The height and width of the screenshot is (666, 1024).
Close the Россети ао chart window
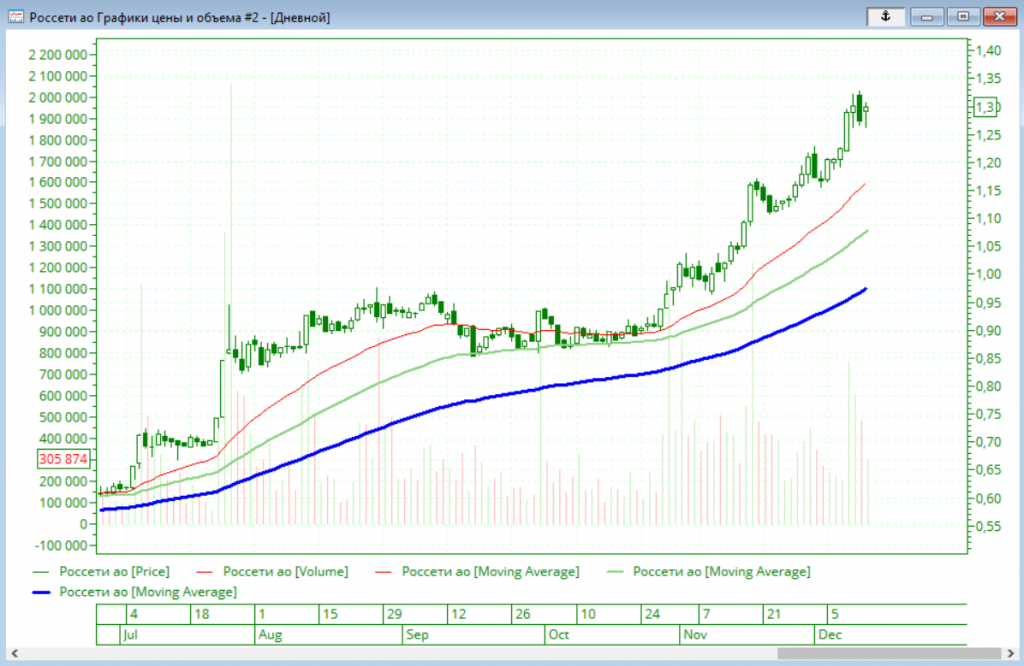pos(998,16)
